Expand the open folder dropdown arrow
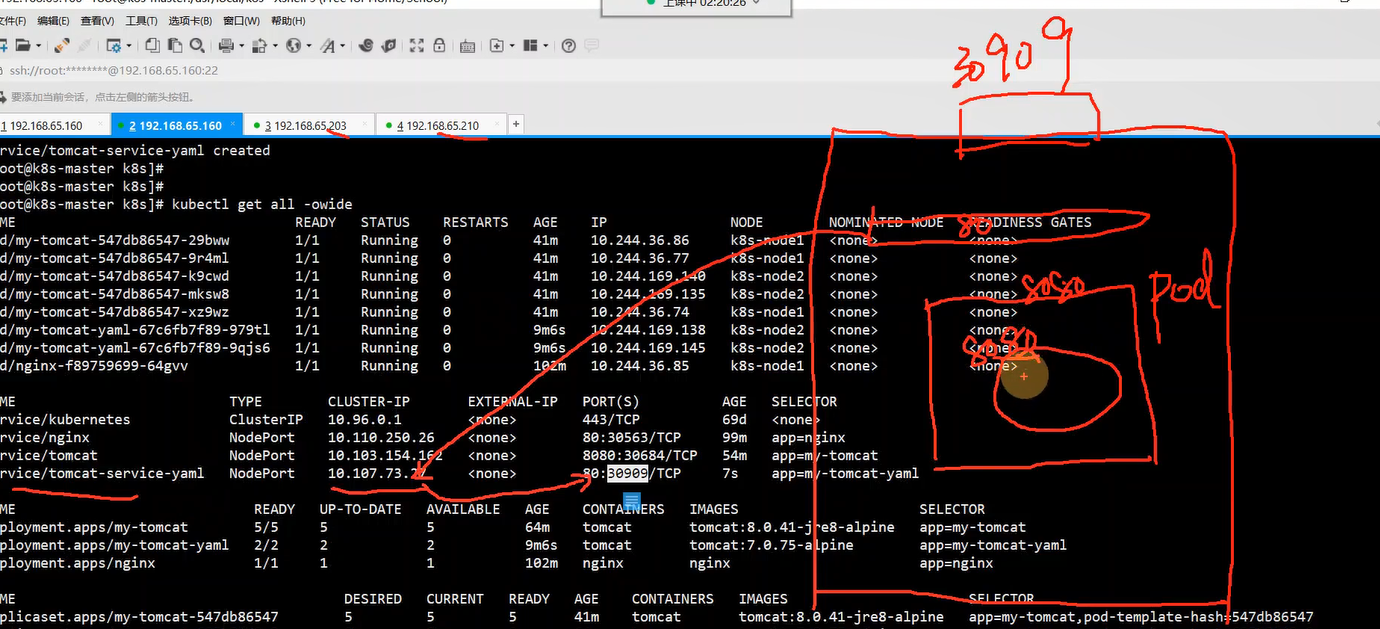The width and height of the screenshot is (1380, 629). click(x=38, y=45)
